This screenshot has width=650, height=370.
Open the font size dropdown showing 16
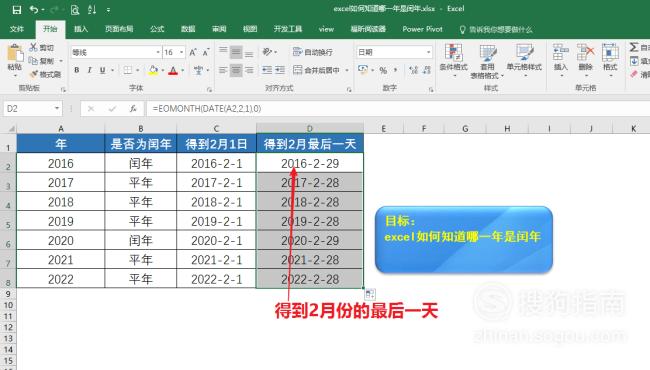coord(182,52)
